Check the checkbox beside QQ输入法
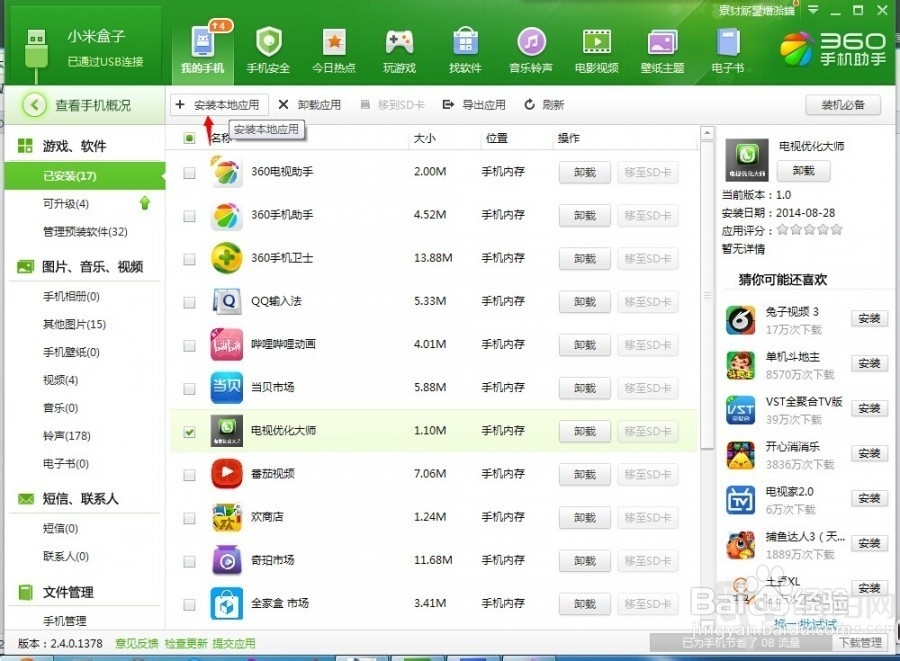900x661 pixels. click(x=188, y=301)
